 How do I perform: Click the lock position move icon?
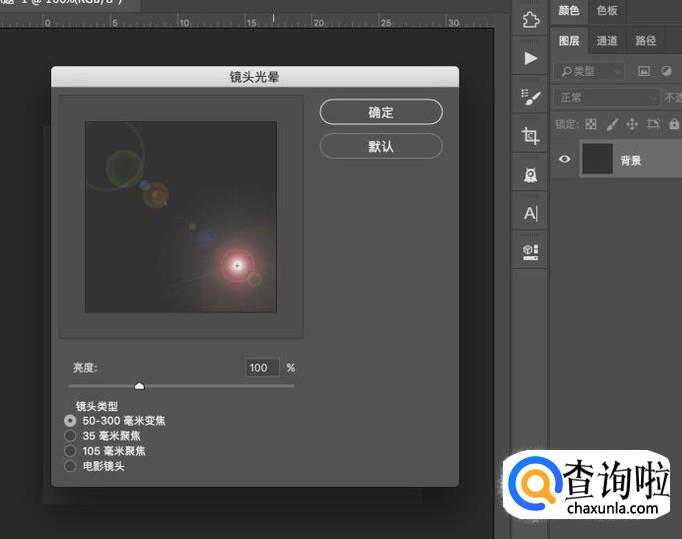[x=632, y=124]
